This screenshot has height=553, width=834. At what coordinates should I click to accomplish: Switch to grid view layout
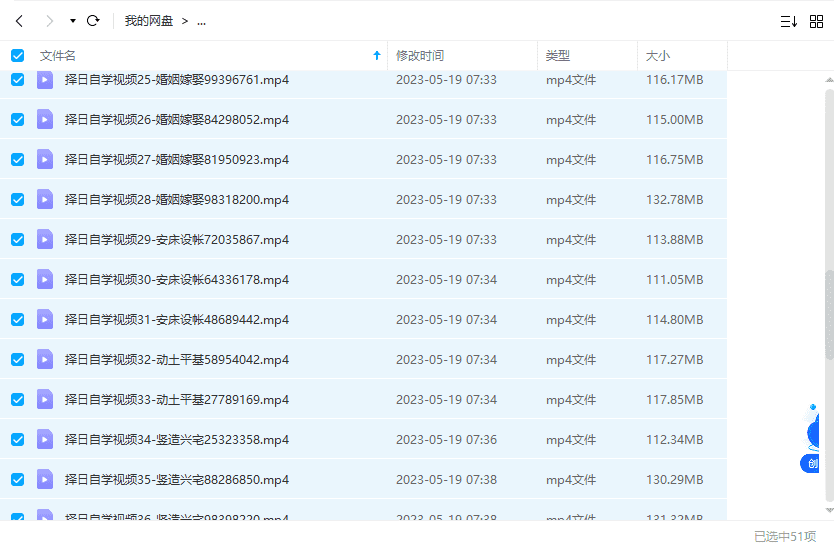click(x=816, y=21)
